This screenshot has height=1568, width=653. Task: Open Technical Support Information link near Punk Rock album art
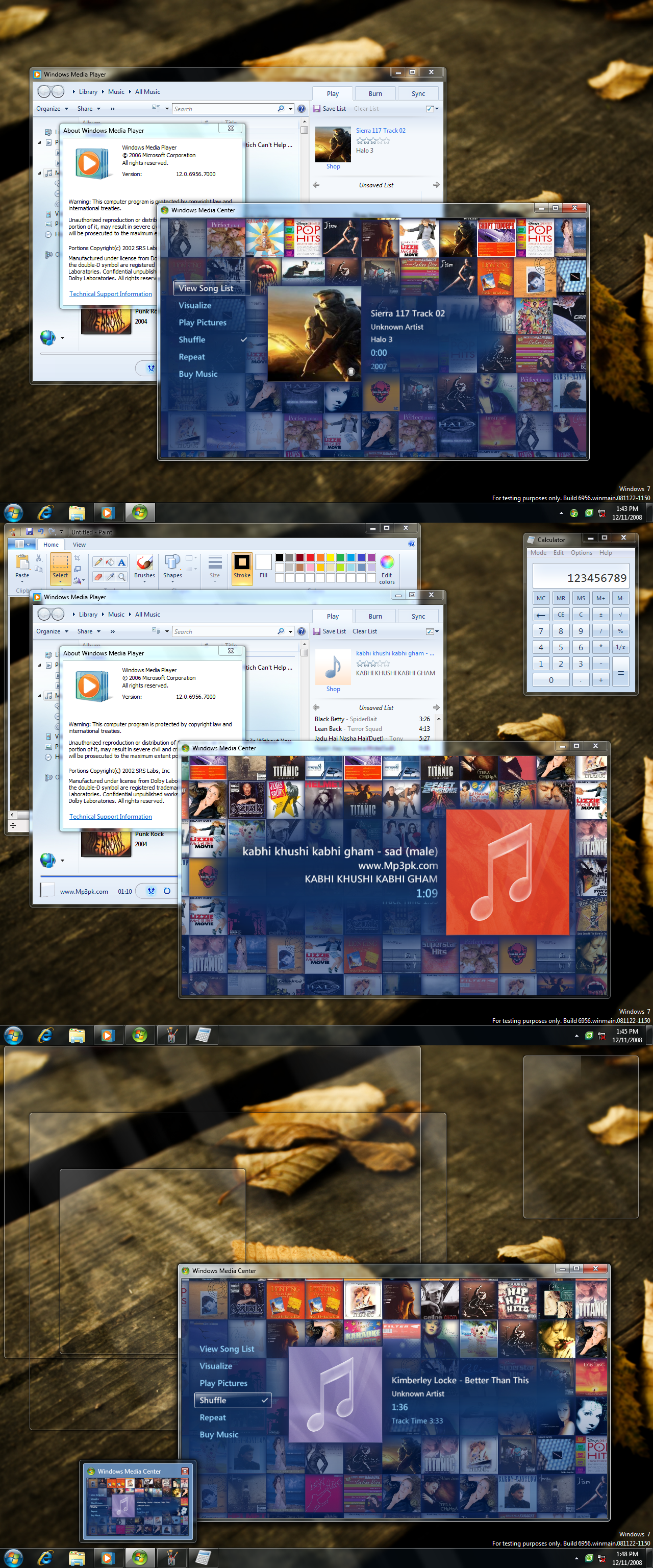tap(111, 817)
